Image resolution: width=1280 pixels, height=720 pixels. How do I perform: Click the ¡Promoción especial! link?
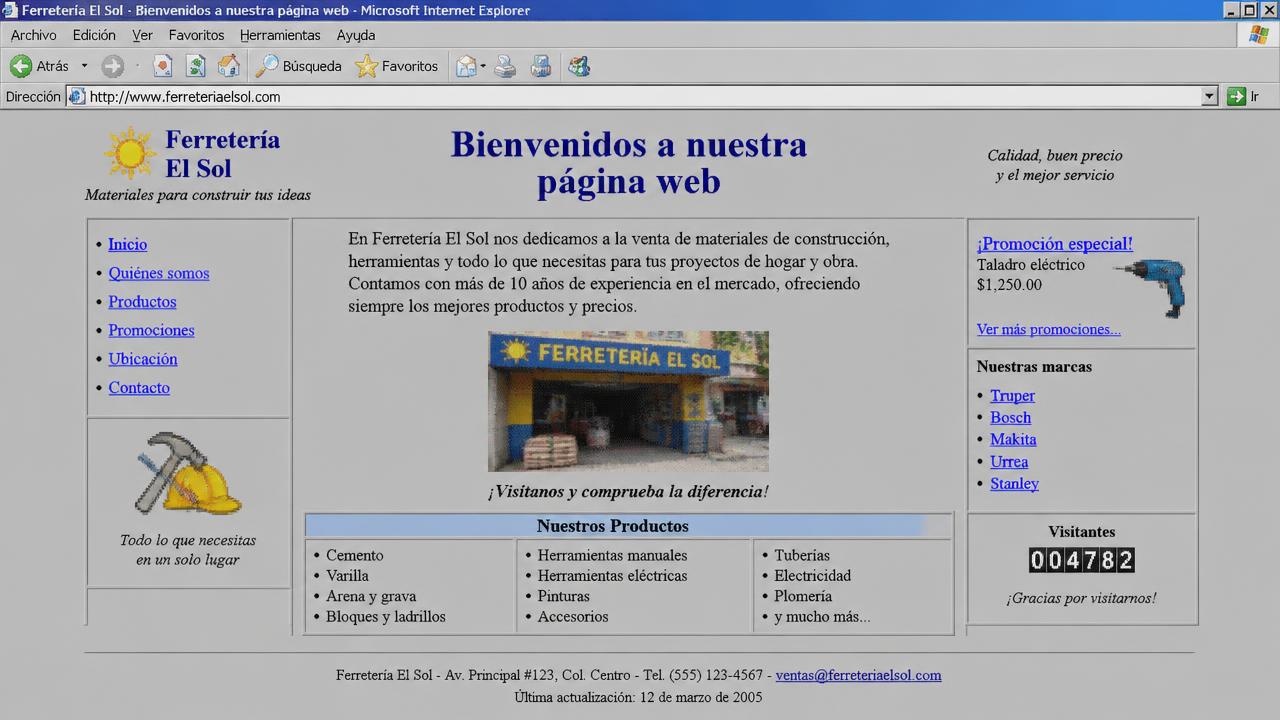1055,244
